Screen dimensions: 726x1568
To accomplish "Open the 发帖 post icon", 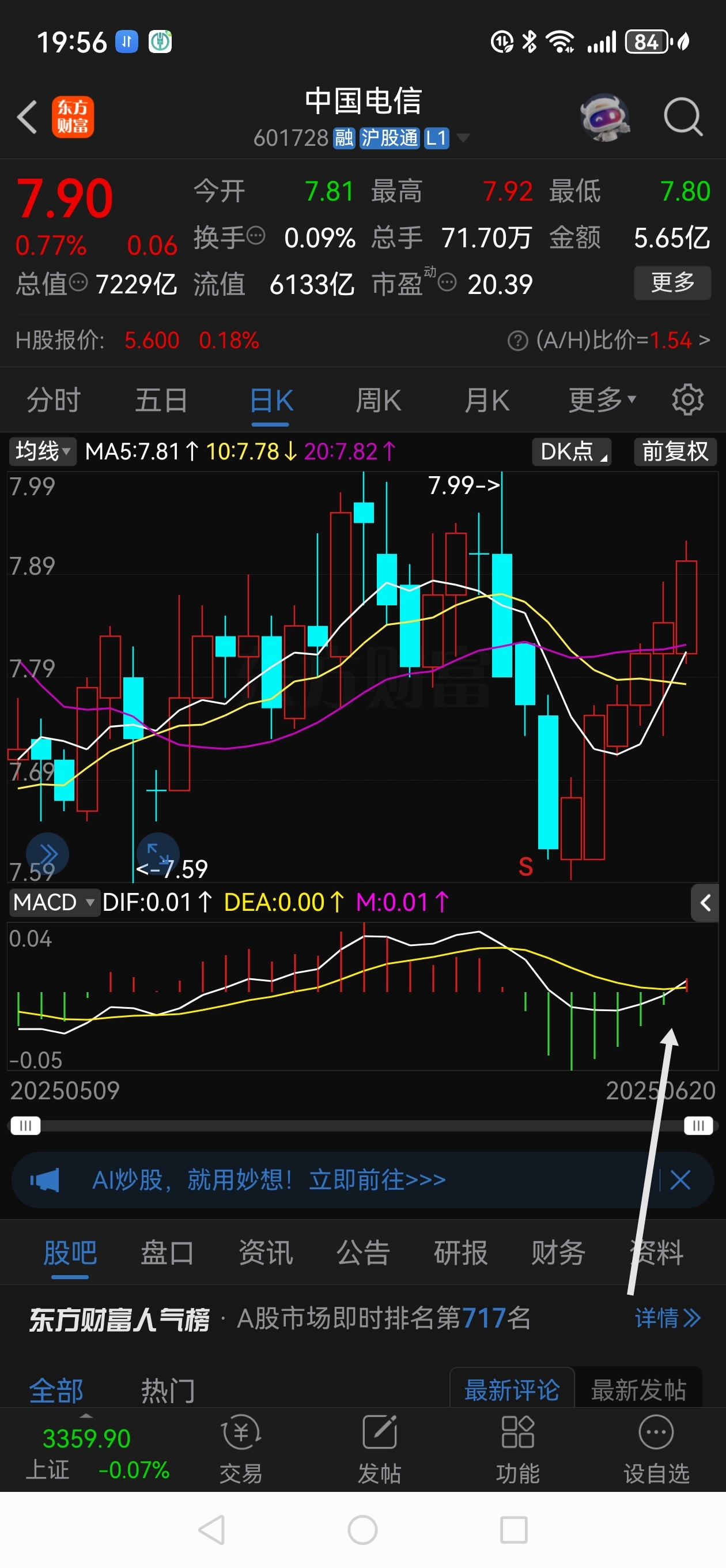I will tap(379, 1449).
